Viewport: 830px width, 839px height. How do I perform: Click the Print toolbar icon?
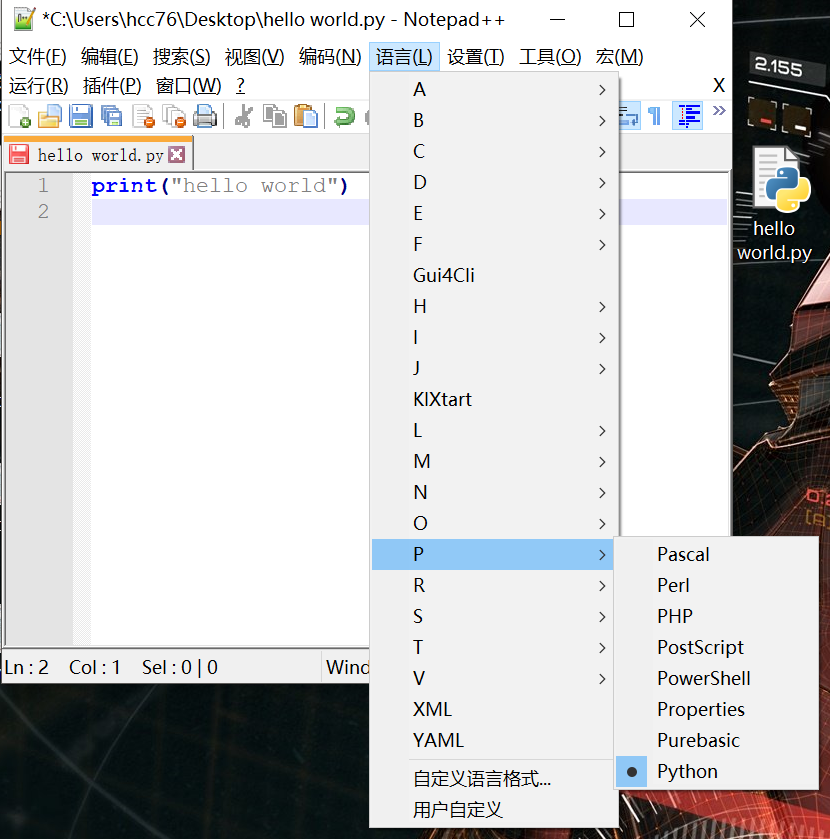tap(205, 116)
